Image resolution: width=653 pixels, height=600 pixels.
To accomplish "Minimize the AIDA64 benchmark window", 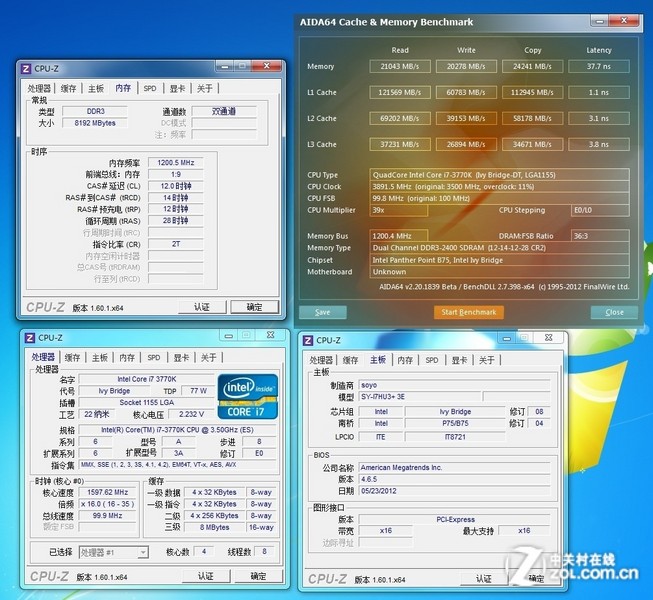I will [x=599, y=21].
